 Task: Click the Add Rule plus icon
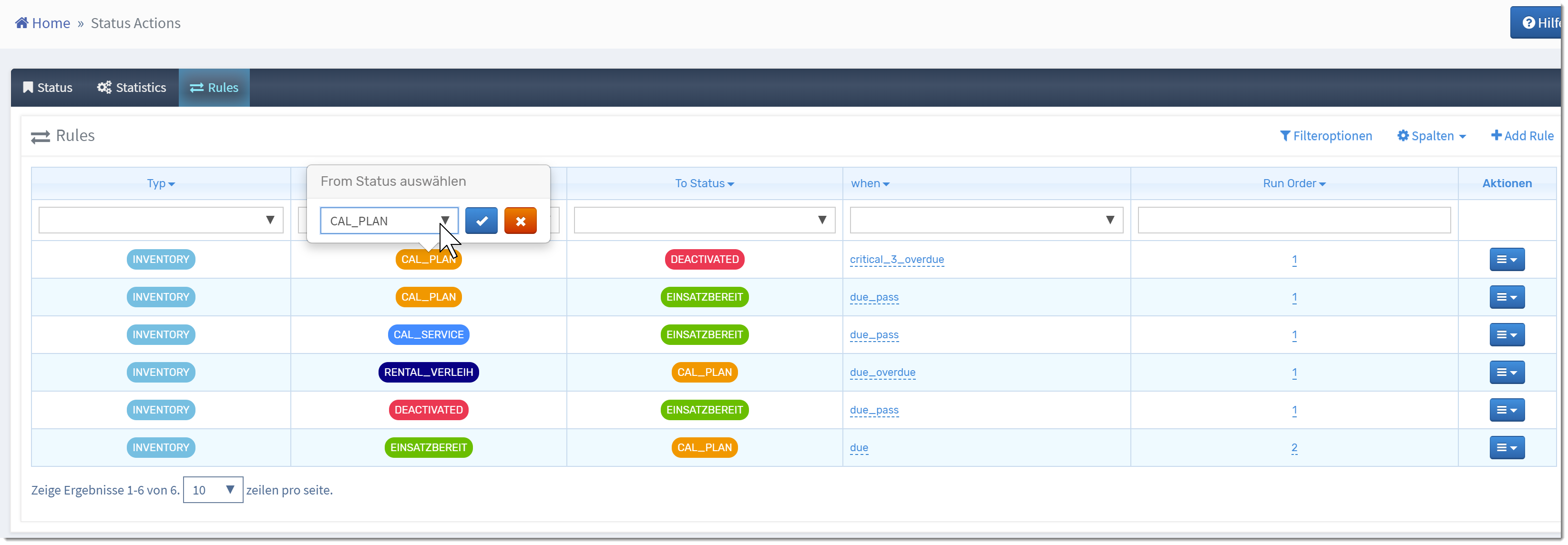point(1496,135)
